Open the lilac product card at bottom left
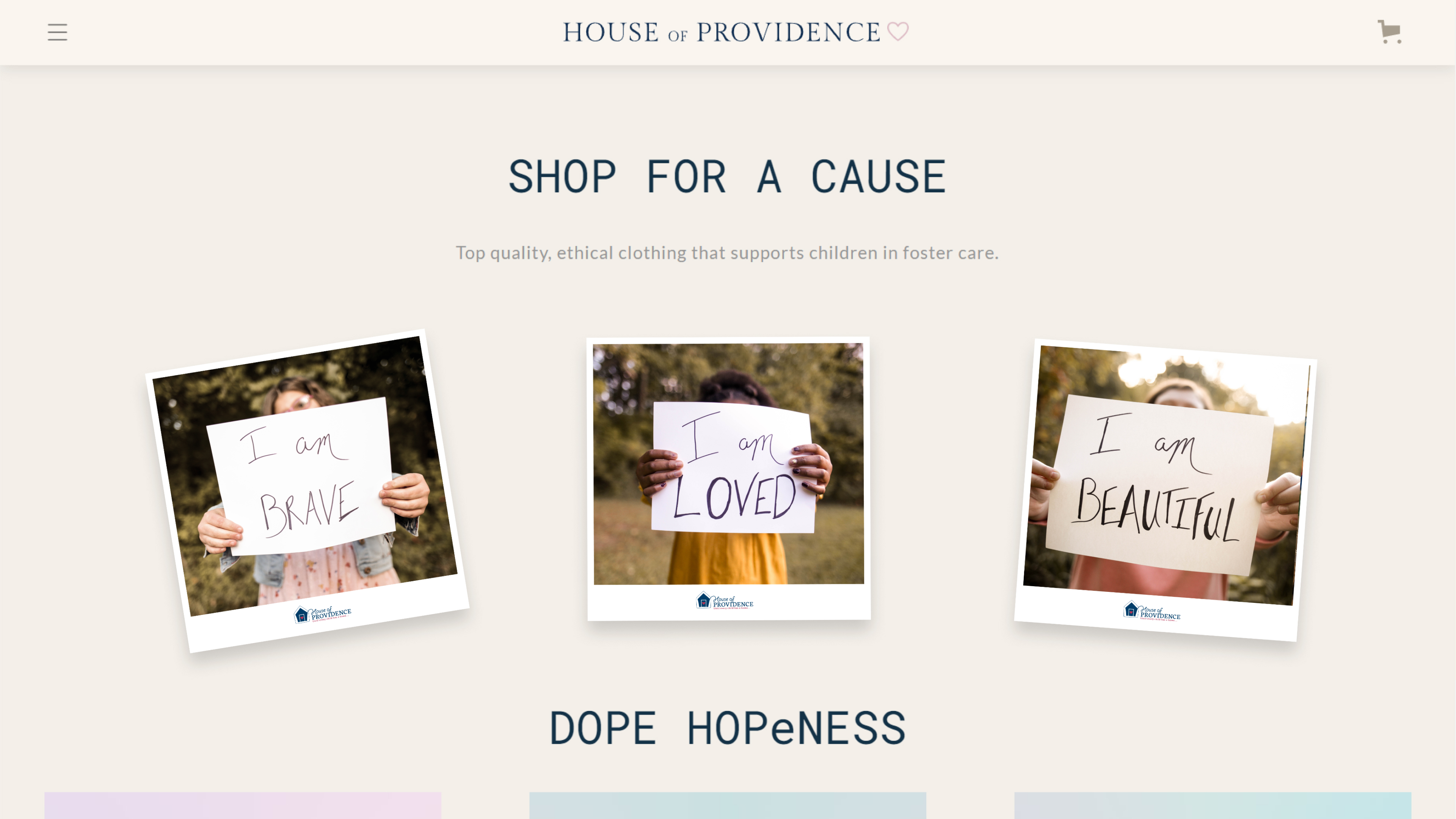This screenshot has width=1456, height=819. [243, 805]
